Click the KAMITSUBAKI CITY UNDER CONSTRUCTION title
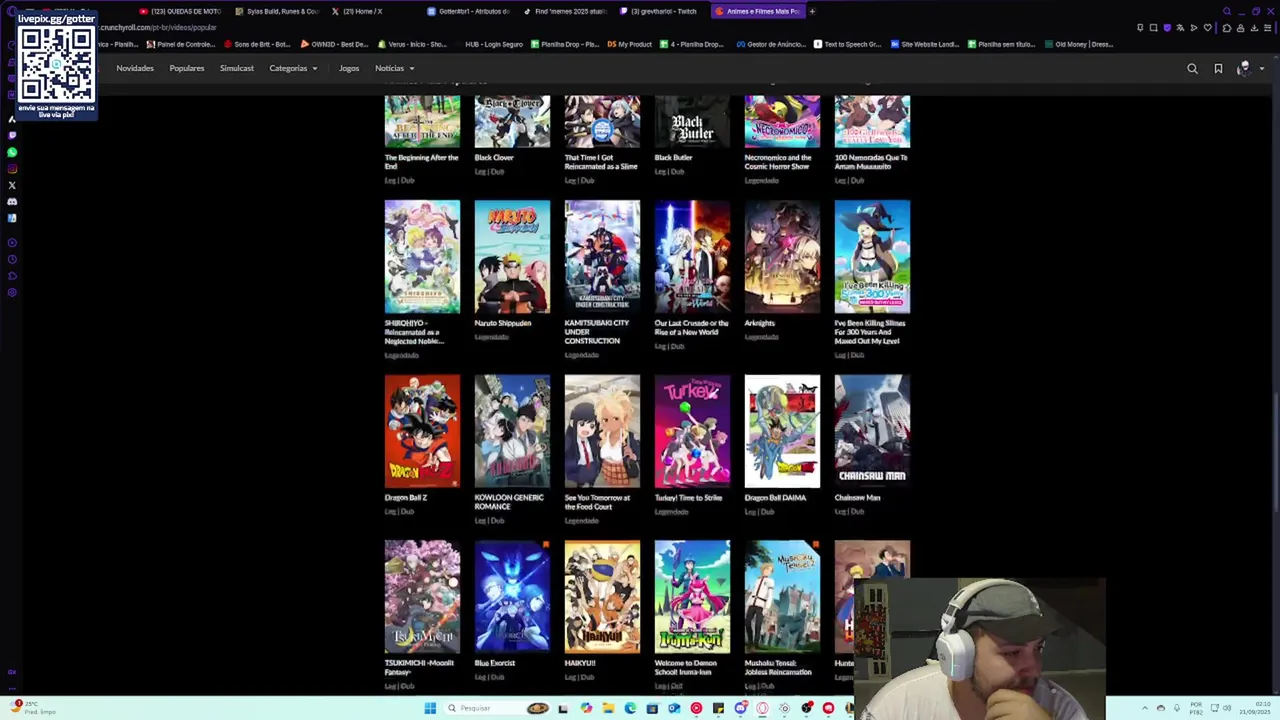 pyautogui.click(x=597, y=332)
